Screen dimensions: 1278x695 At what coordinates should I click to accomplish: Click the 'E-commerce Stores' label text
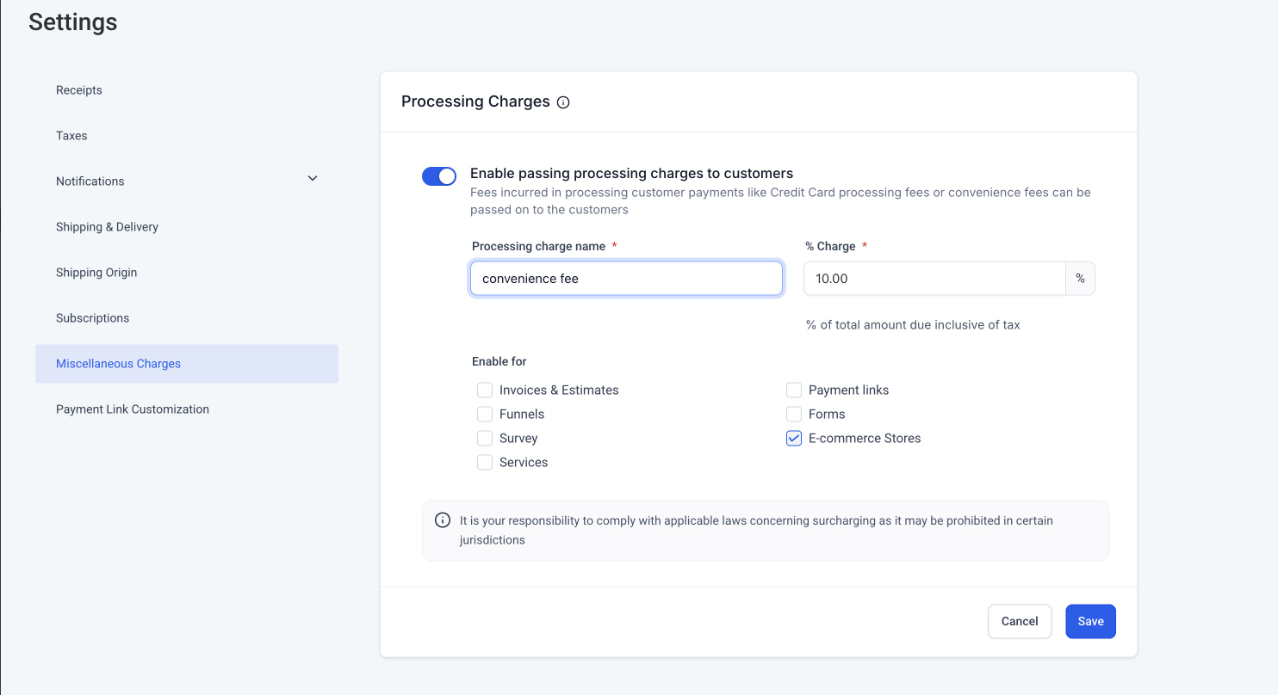[865, 438]
